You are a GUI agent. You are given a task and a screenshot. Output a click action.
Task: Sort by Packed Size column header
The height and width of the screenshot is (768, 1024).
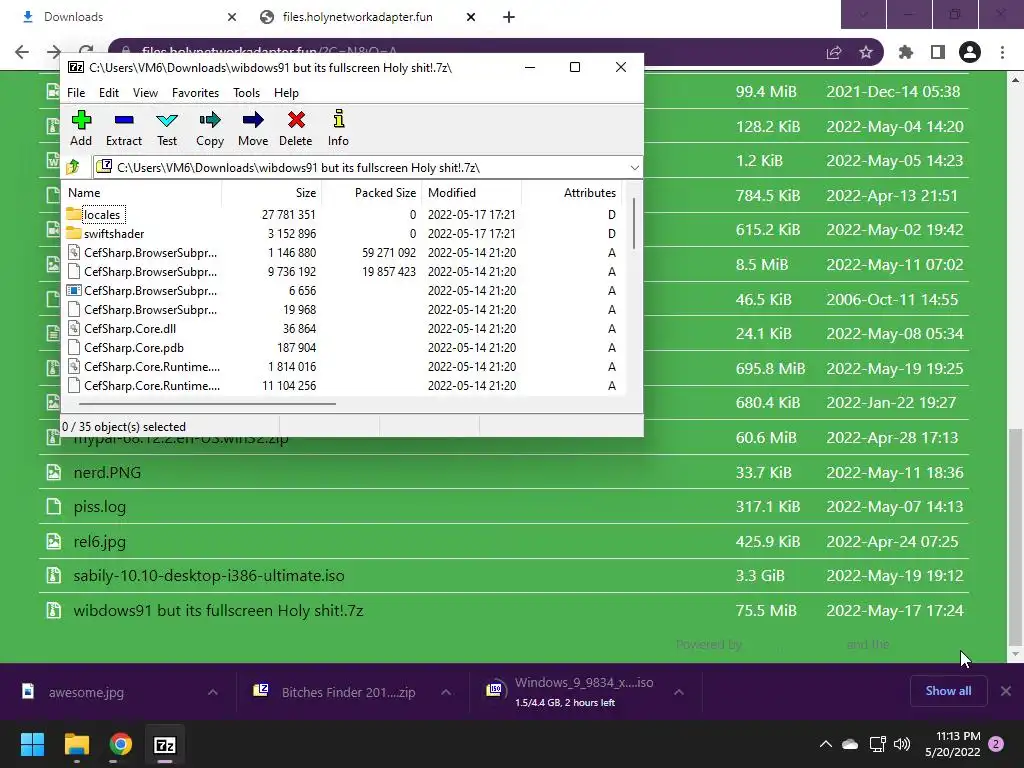pos(372,193)
